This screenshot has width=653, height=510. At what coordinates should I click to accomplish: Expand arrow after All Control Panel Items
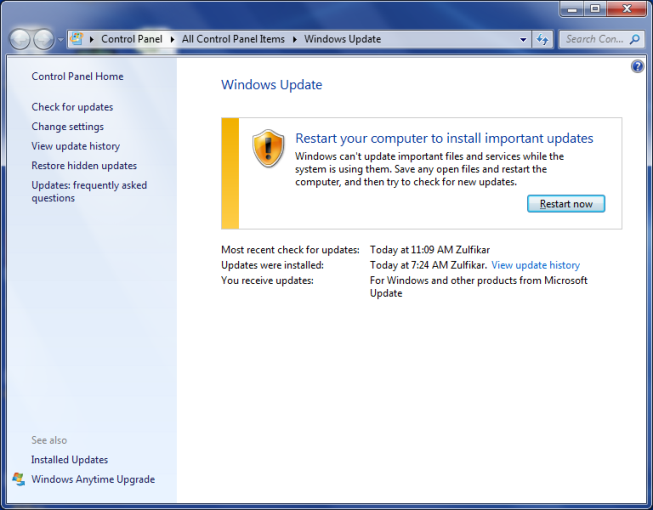tap(294, 39)
